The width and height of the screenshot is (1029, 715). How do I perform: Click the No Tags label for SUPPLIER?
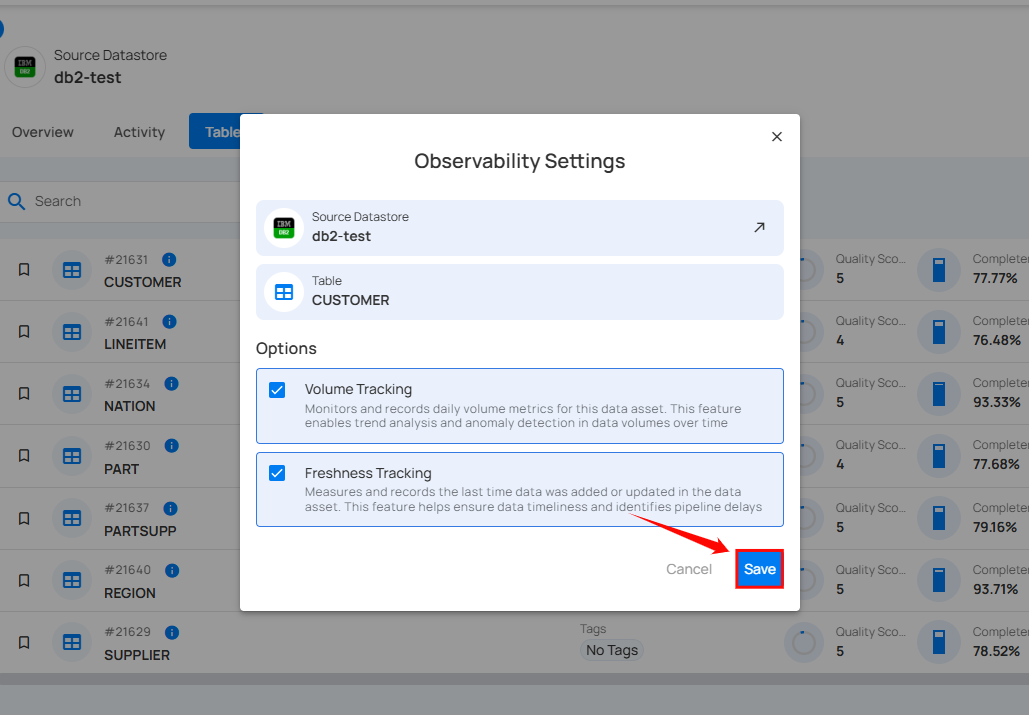611,650
